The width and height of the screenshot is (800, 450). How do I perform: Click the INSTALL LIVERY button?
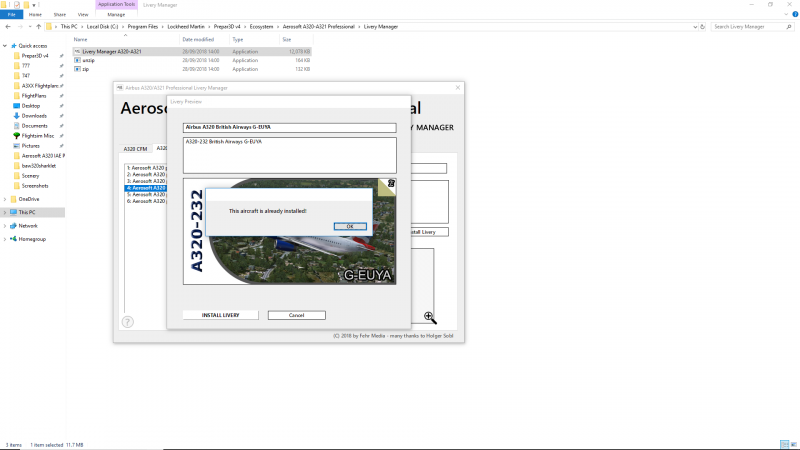(x=220, y=315)
